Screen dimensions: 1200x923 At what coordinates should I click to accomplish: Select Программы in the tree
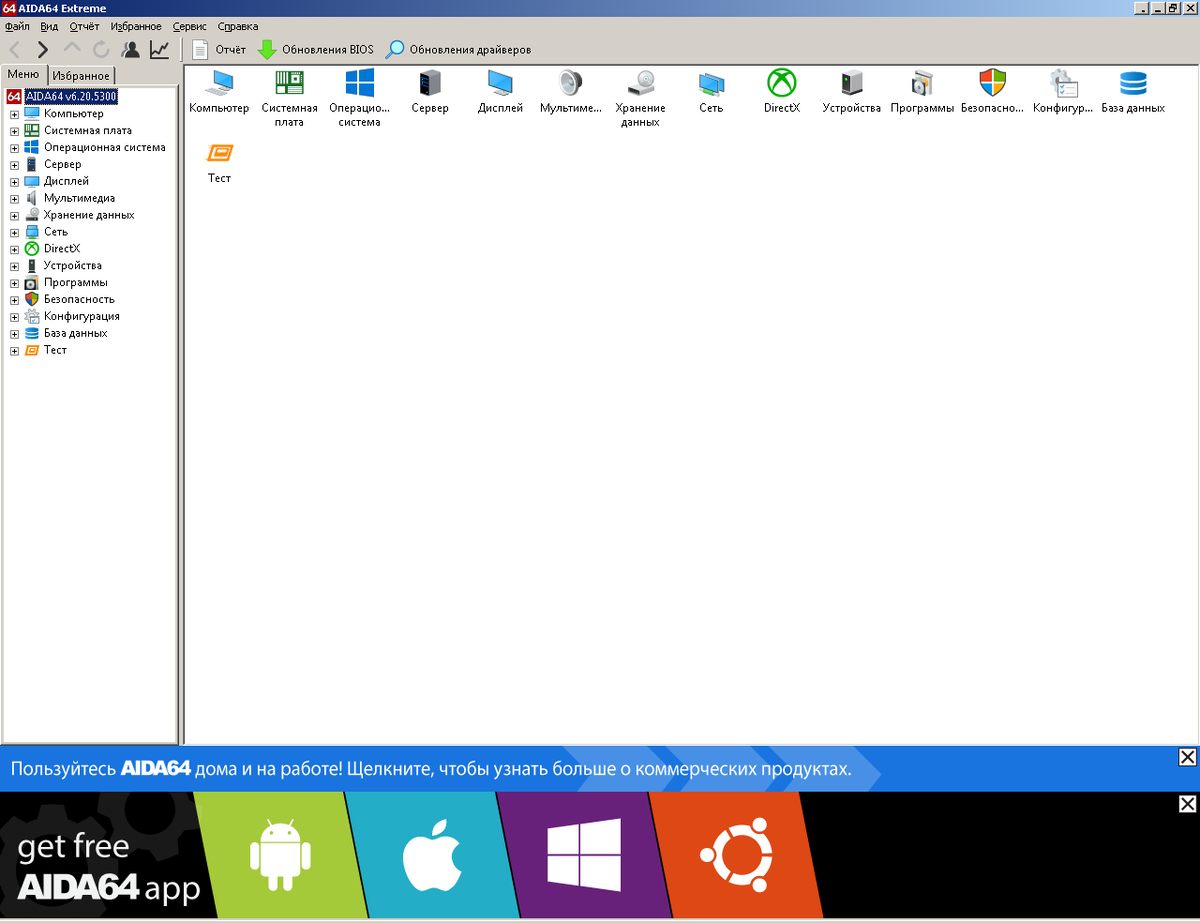[x=76, y=283]
